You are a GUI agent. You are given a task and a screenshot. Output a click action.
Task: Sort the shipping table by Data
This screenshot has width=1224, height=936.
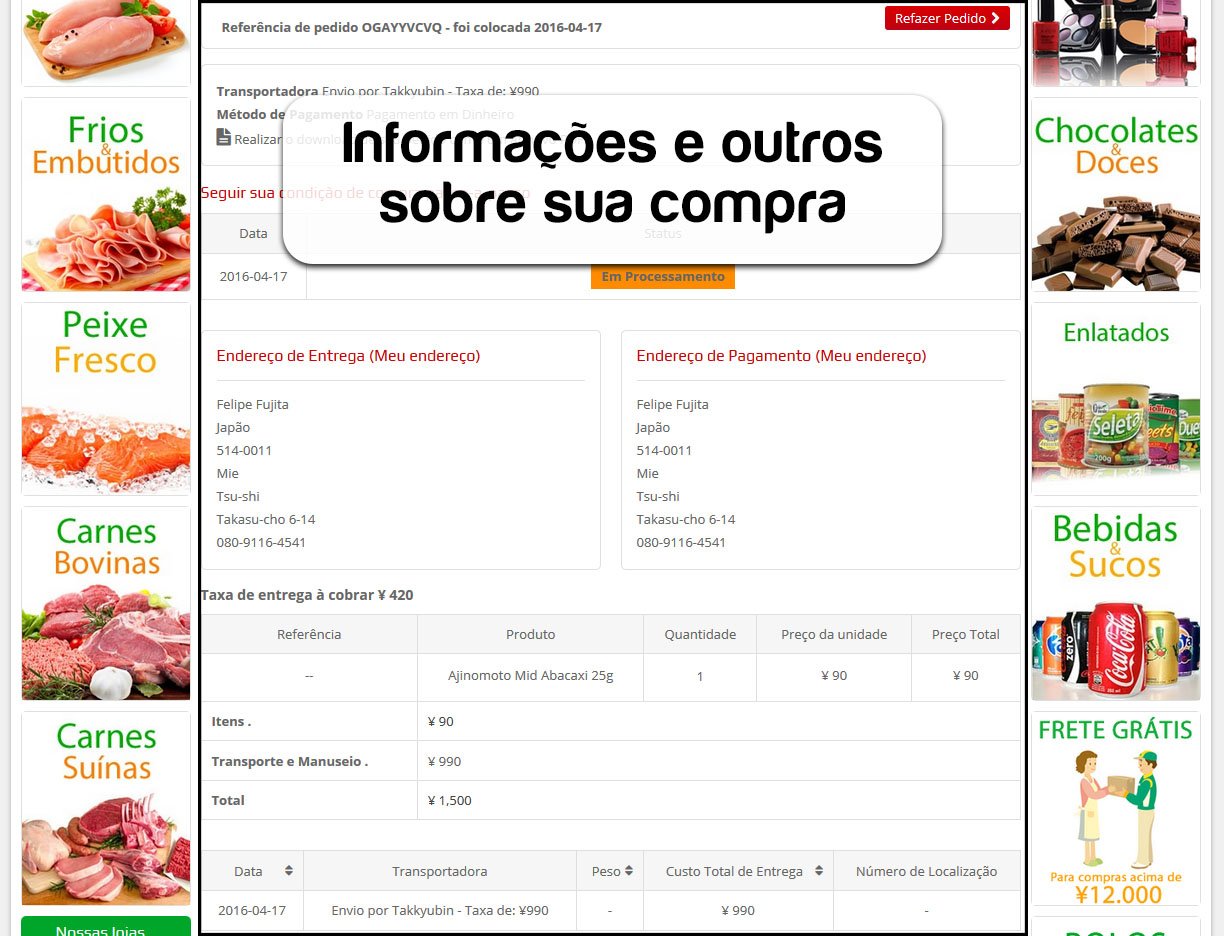[x=289, y=871]
